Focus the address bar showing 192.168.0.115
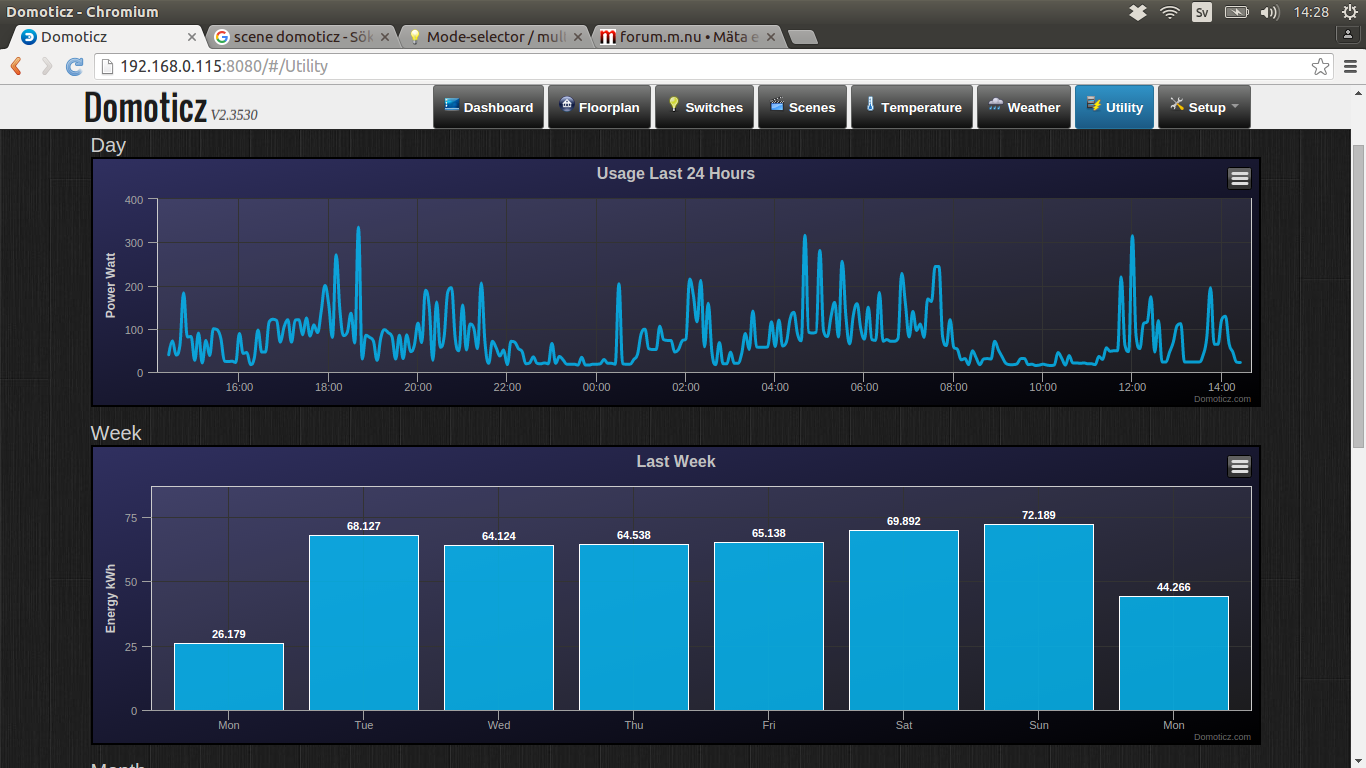 coord(700,67)
